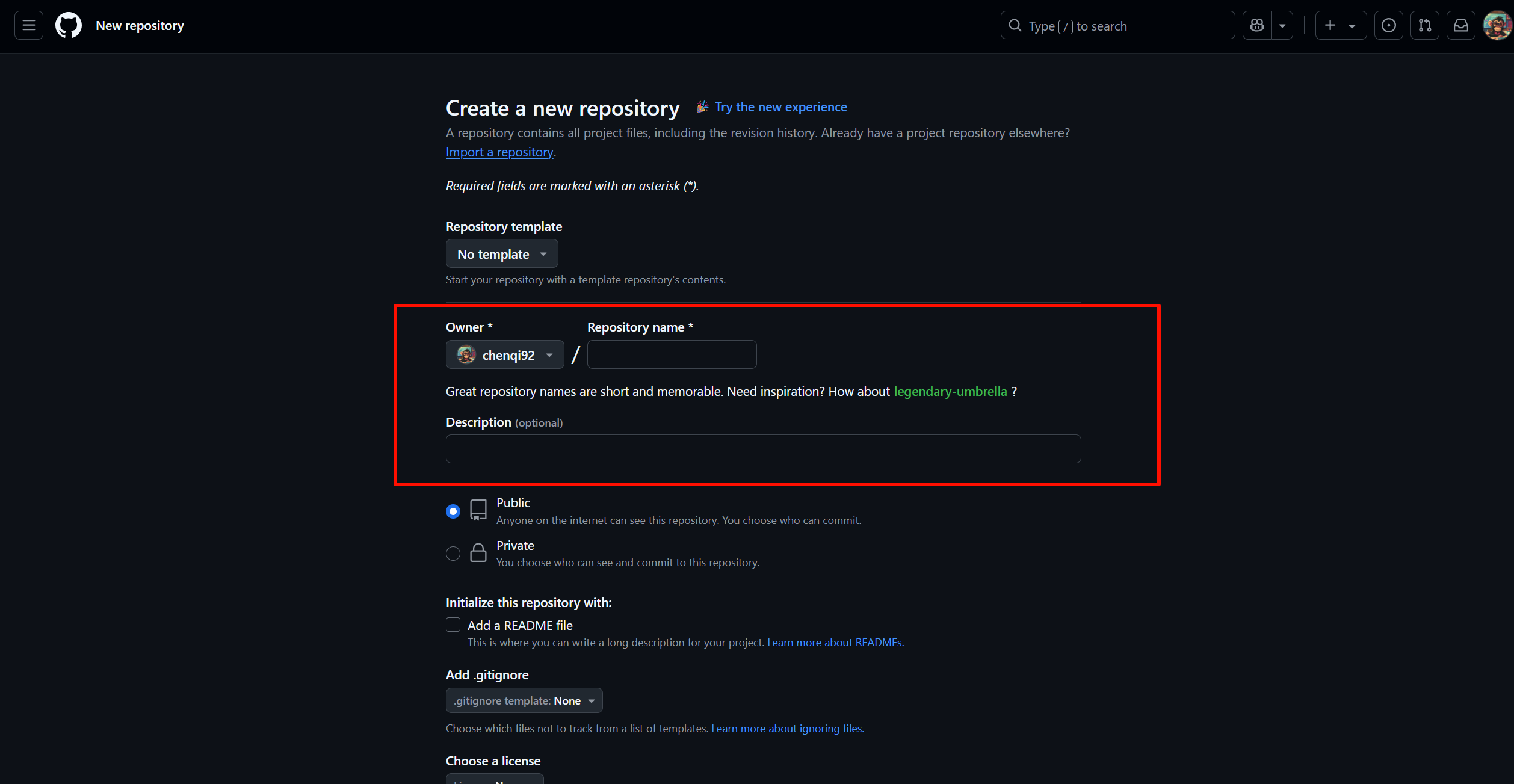Expand the No template dropdown
The image size is (1514, 784).
tap(501, 254)
